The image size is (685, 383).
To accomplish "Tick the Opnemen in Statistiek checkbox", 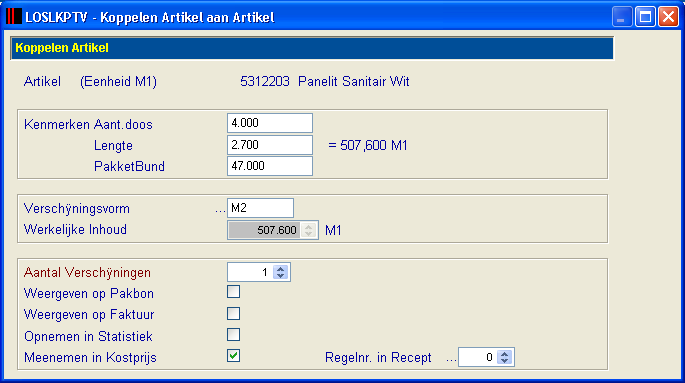I will (233, 335).
